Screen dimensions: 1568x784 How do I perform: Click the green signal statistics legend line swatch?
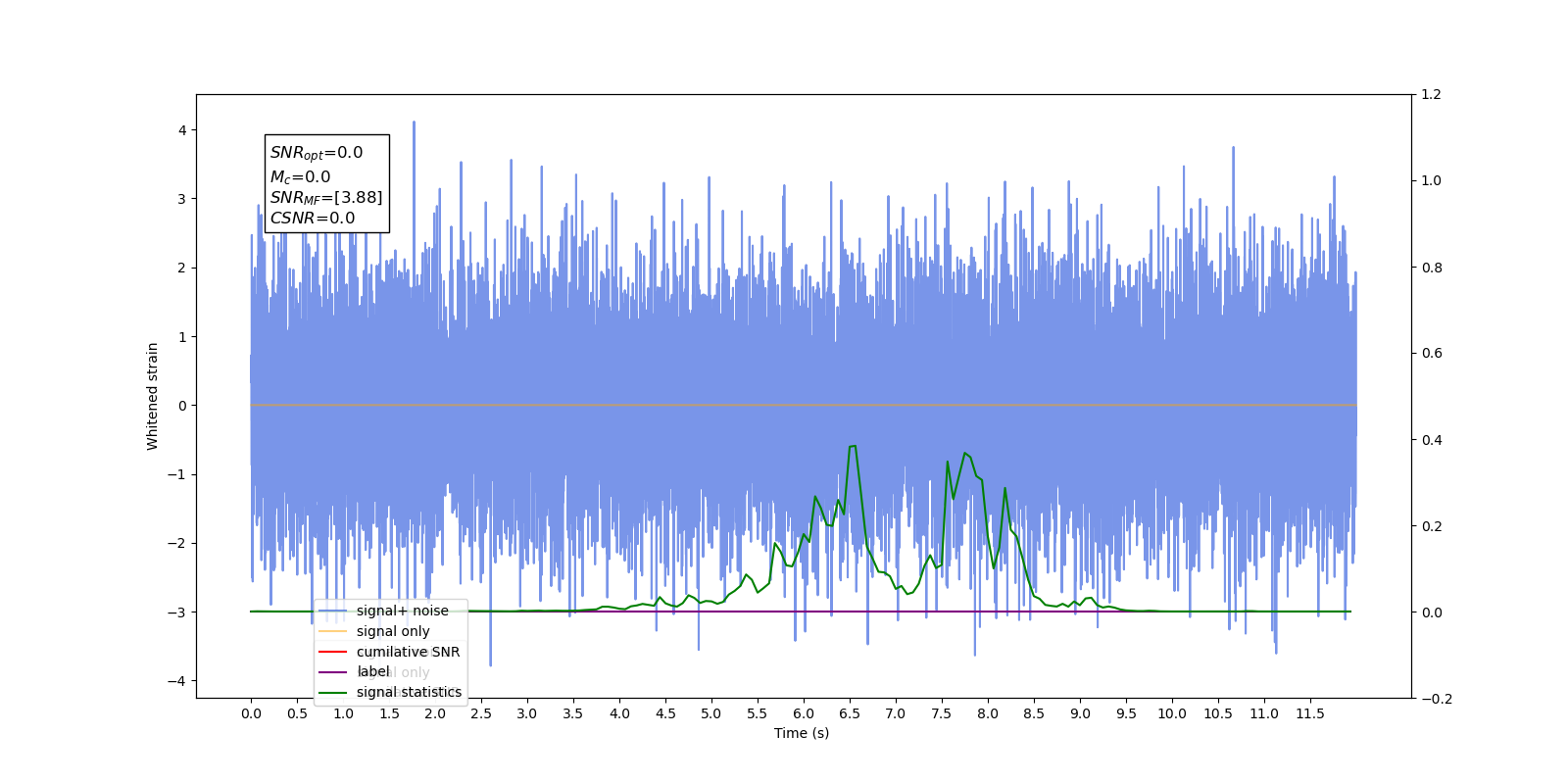tap(333, 693)
